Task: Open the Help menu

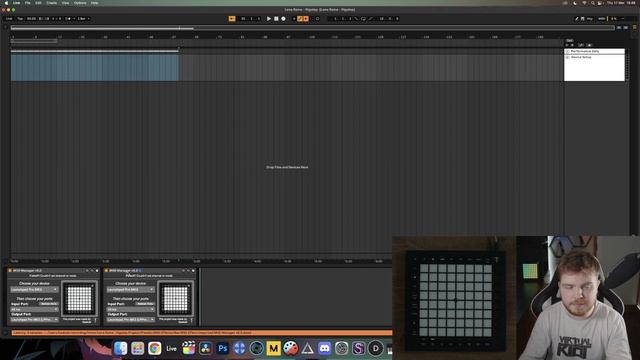Action: coord(94,3)
